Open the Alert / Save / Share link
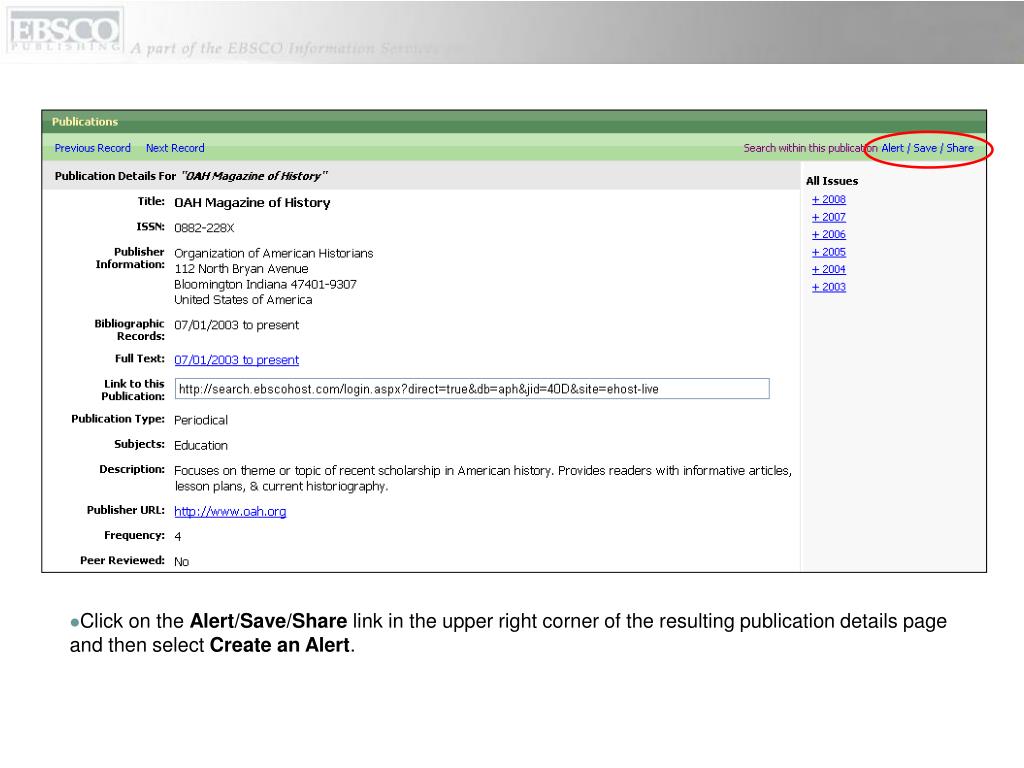Viewport: 1024px width, 768px height. click(x=927, y=148)
